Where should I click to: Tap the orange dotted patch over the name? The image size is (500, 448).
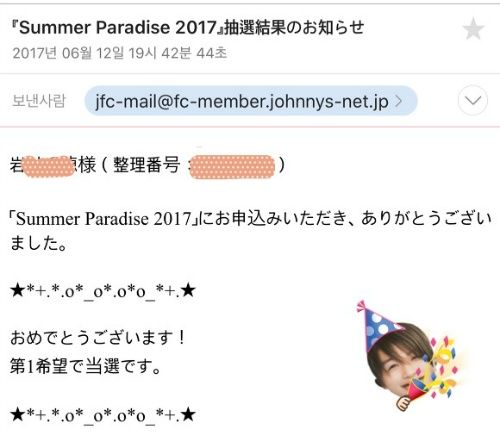tap(49, 166)
